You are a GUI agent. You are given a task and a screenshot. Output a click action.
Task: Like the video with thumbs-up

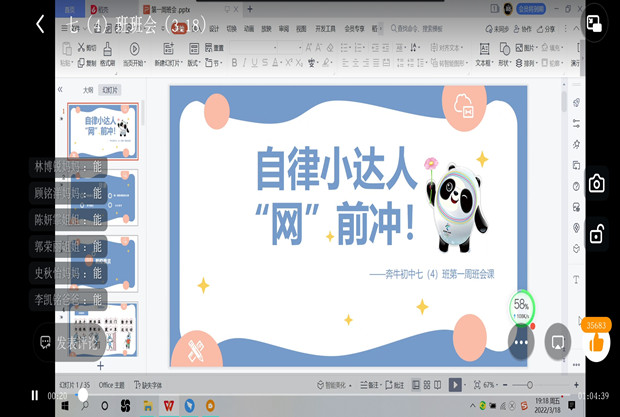[x=596, y=343]
